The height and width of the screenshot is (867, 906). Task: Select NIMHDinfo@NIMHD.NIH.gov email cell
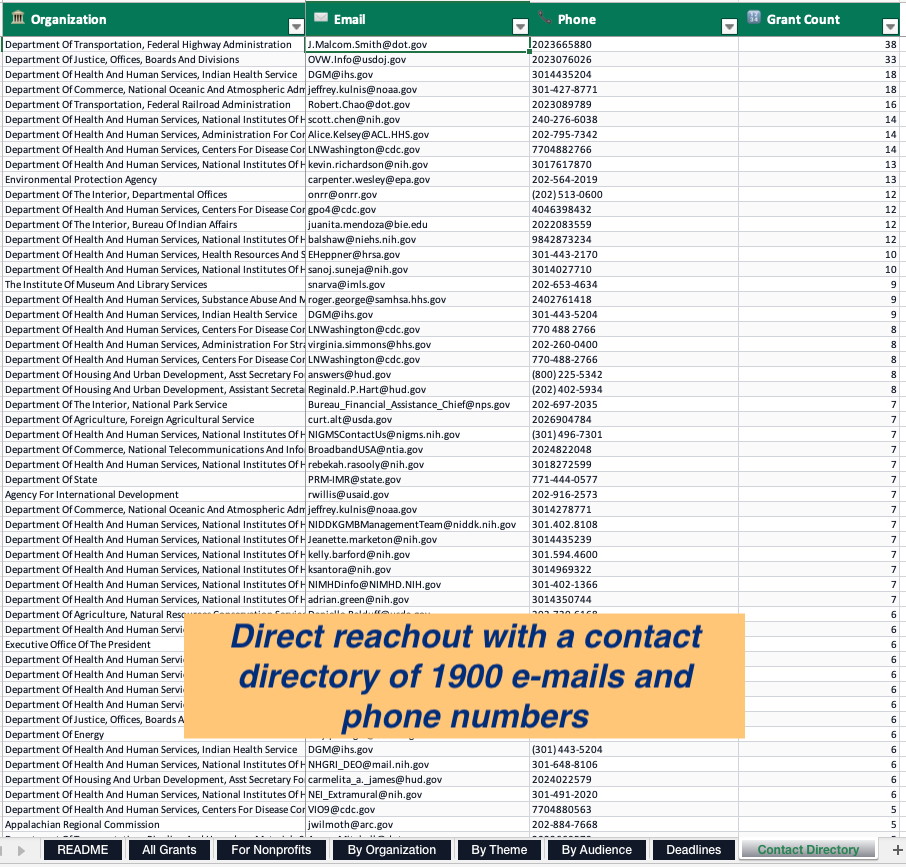(x=417, y=585)
